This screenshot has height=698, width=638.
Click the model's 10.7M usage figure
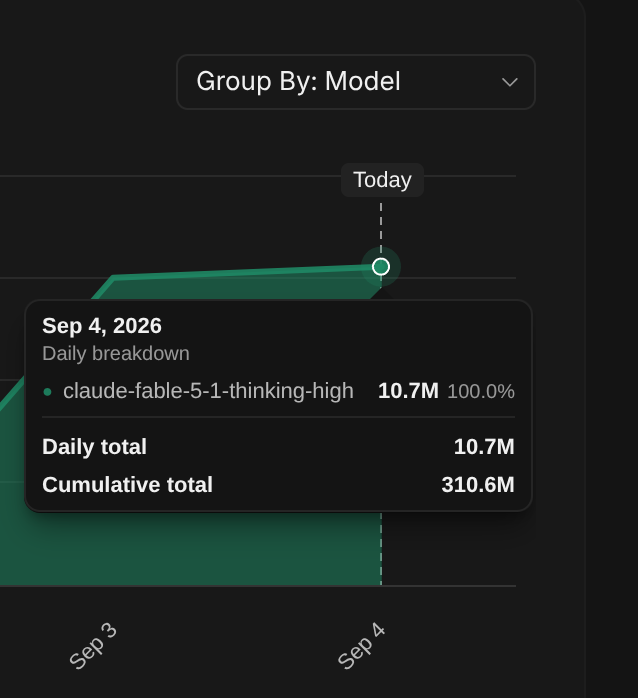pyautogui.click(x=408, y=391)
